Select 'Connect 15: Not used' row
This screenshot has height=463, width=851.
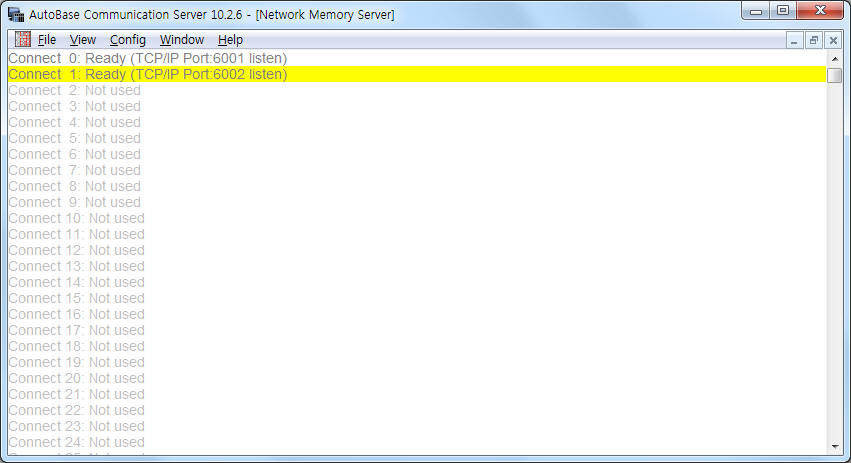pyautogui.click(x=417, y=299)
